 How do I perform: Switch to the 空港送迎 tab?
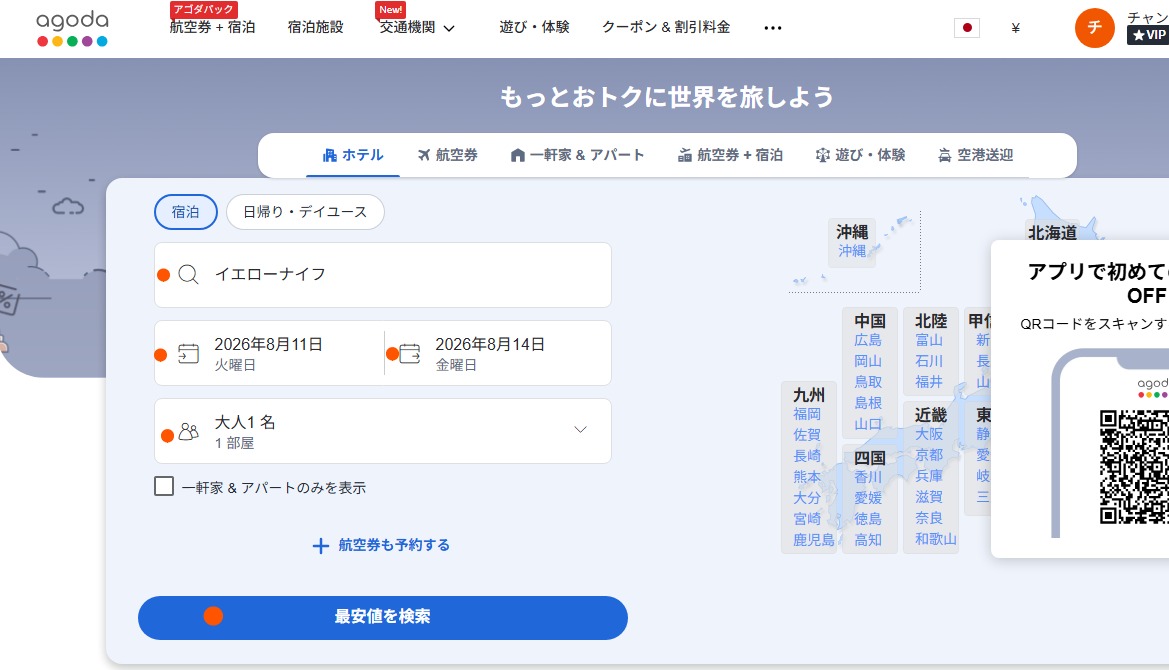pyautogui.click(x=975, y=155)
